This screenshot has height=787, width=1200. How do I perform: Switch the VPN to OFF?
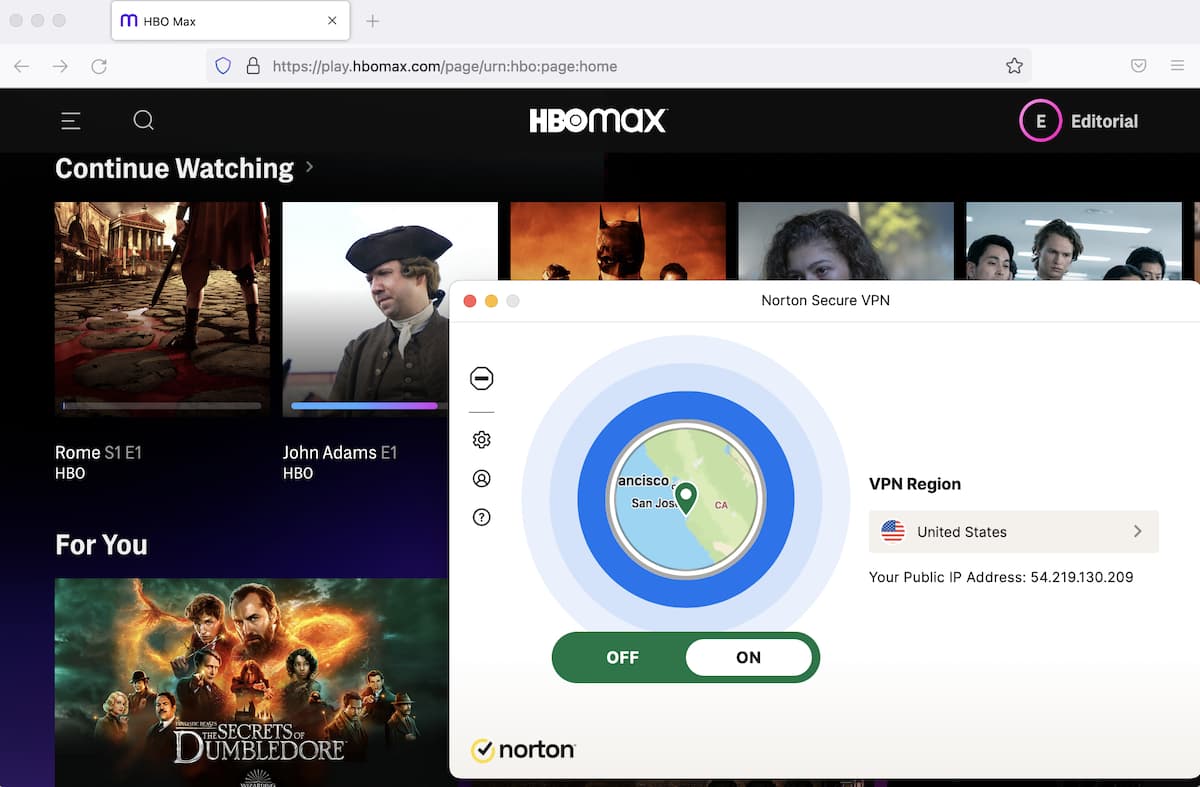point(622,657)
